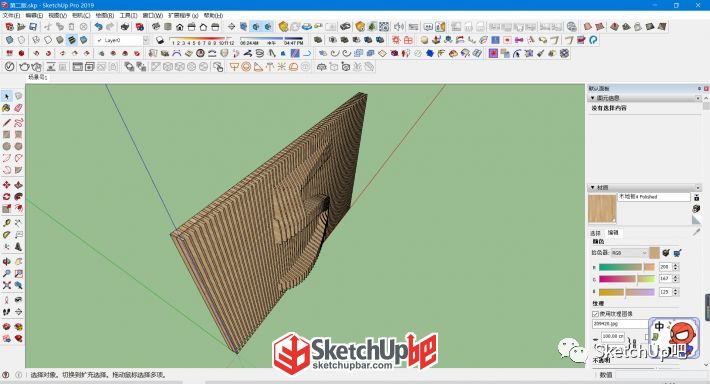Select the Eraser tool in left toolbar
This screenshot has width=710, height=384.
[x=18, y=108]
